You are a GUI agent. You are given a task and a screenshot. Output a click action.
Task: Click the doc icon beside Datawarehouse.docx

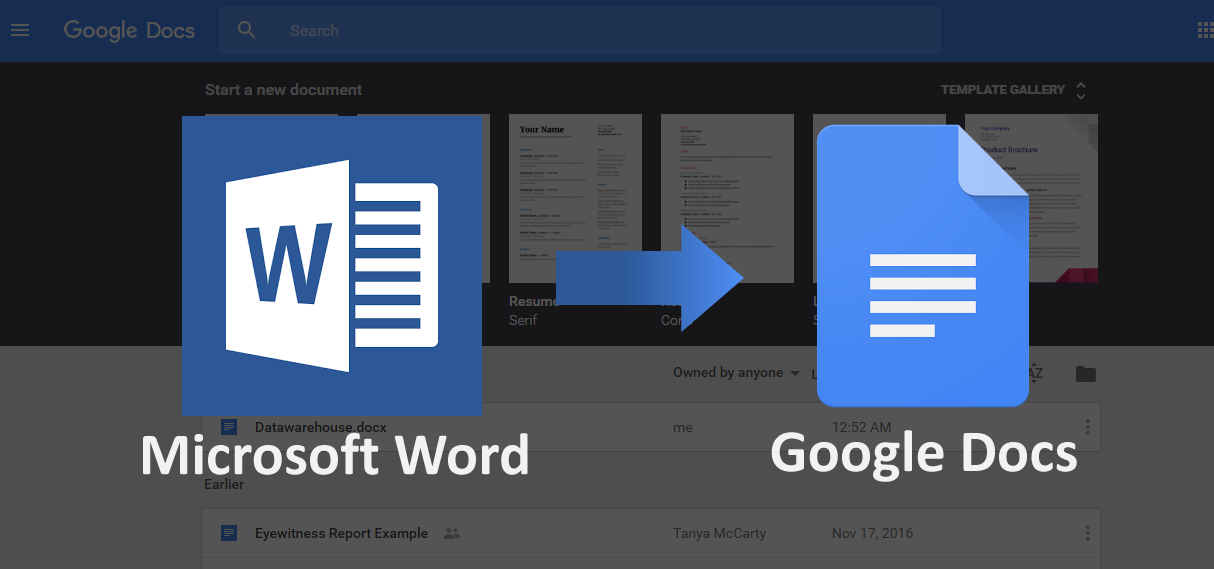click(x=229, y=427)
